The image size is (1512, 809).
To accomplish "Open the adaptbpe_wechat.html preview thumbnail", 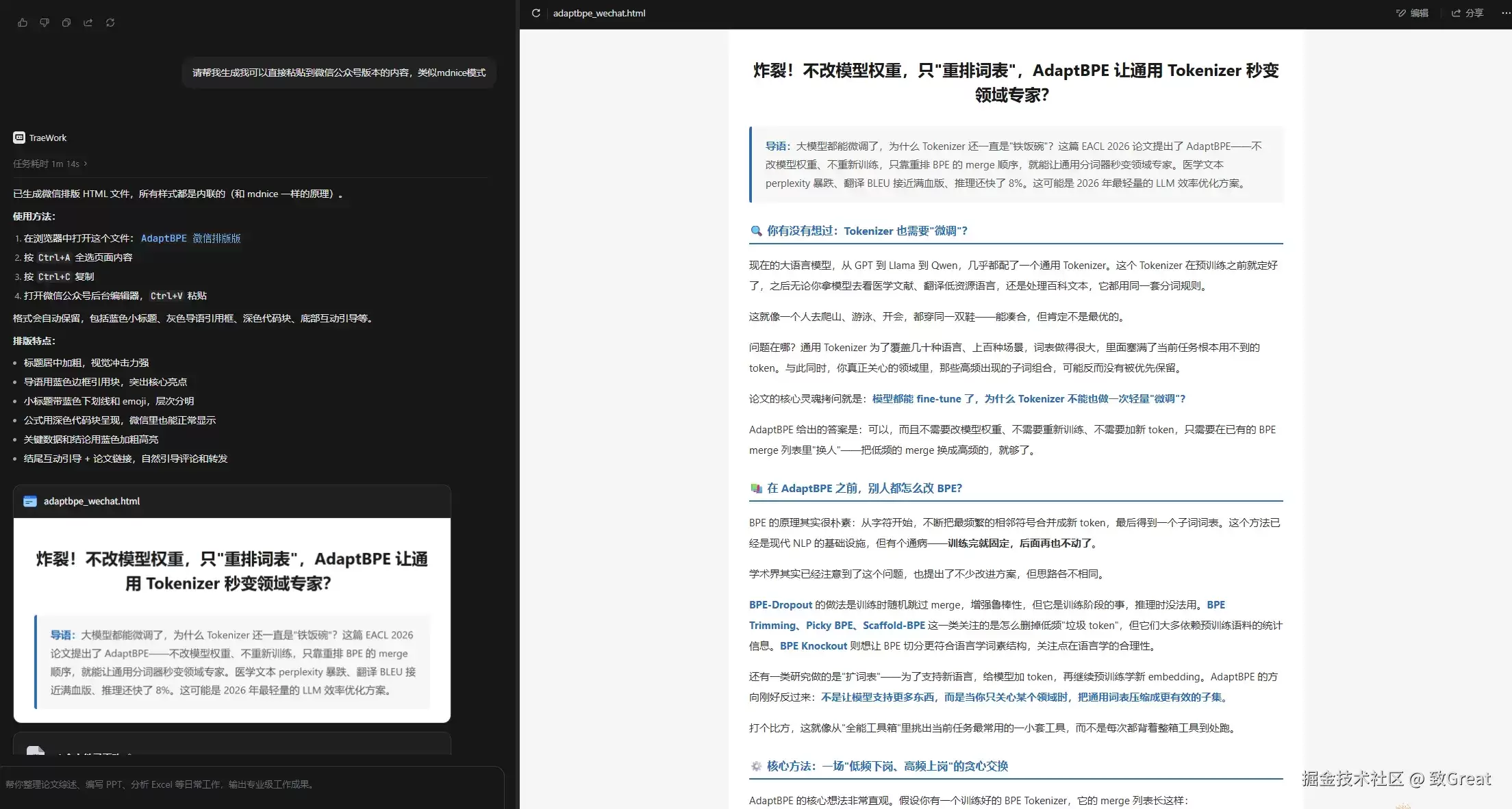I will 232,620.
